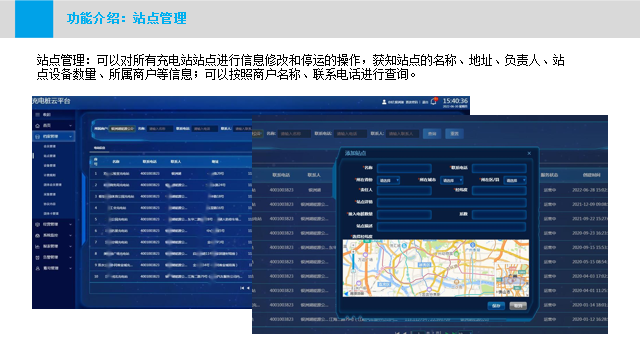Image resolution: width=640 pixels, height=360 pixels.
Task: Click the 档案管理 archive icon in sidebar
Action: pyautogui.click(x=38, y=136)
